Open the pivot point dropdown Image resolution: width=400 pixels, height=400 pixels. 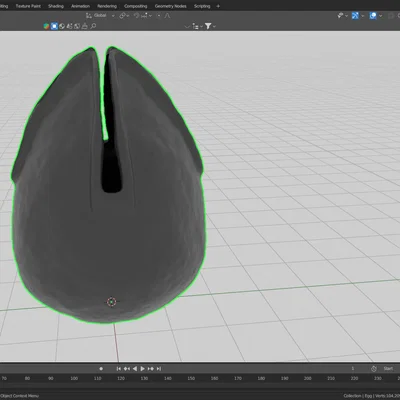click(x=123, y=15)
